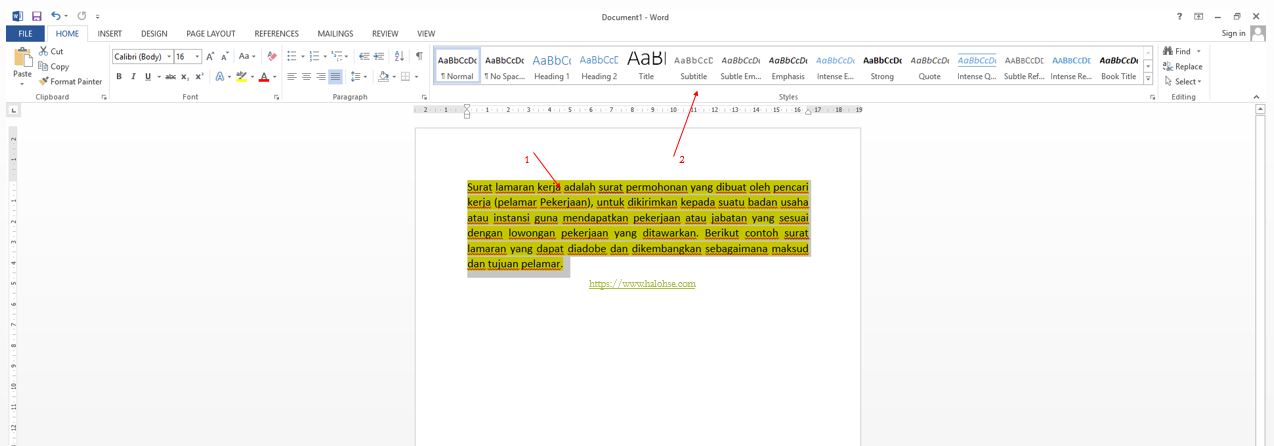Click Align Left icon
Screen dimensions: 1274x446
tap(292, 77)
